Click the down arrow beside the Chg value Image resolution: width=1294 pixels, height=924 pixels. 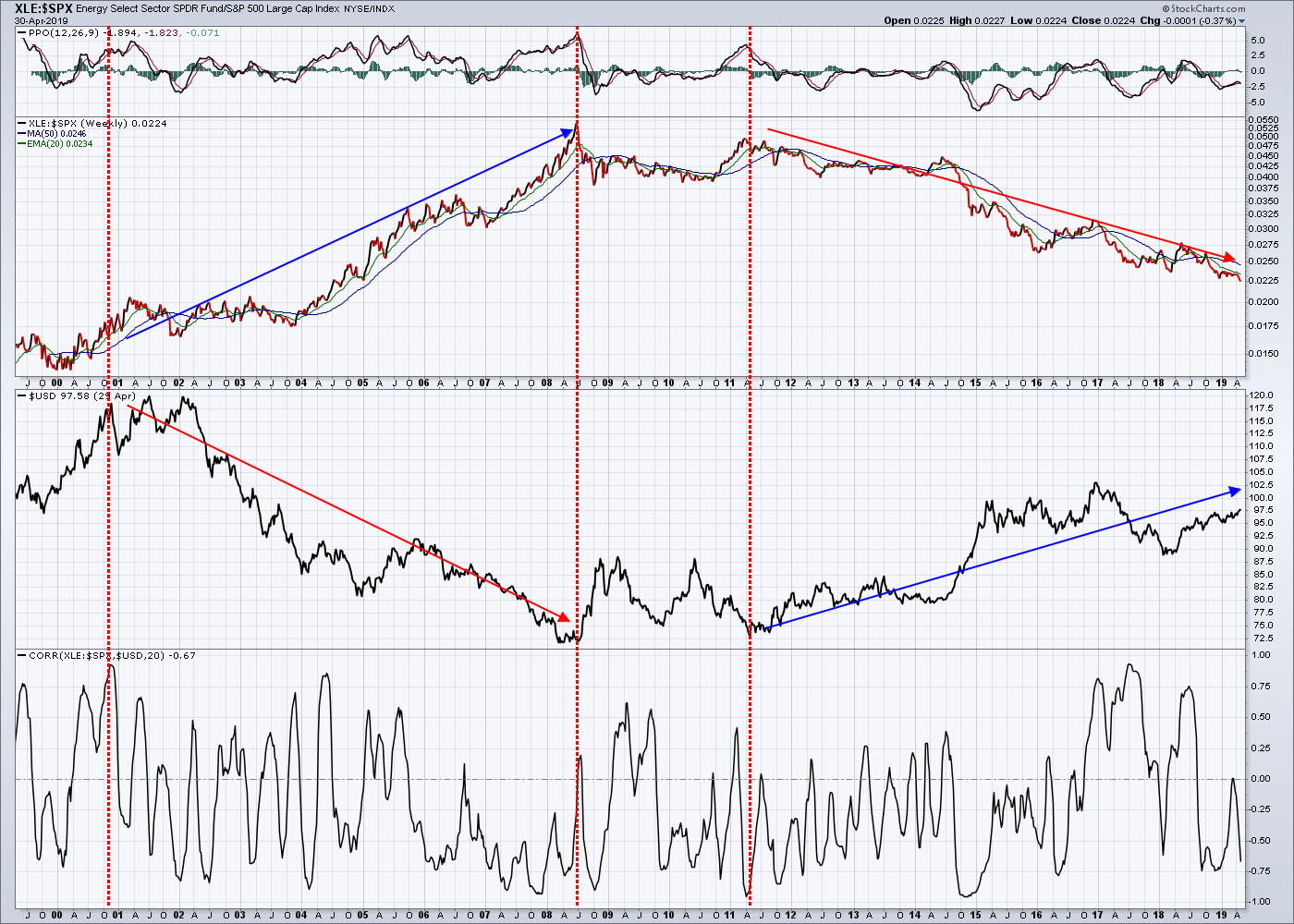pos(1241,20)
